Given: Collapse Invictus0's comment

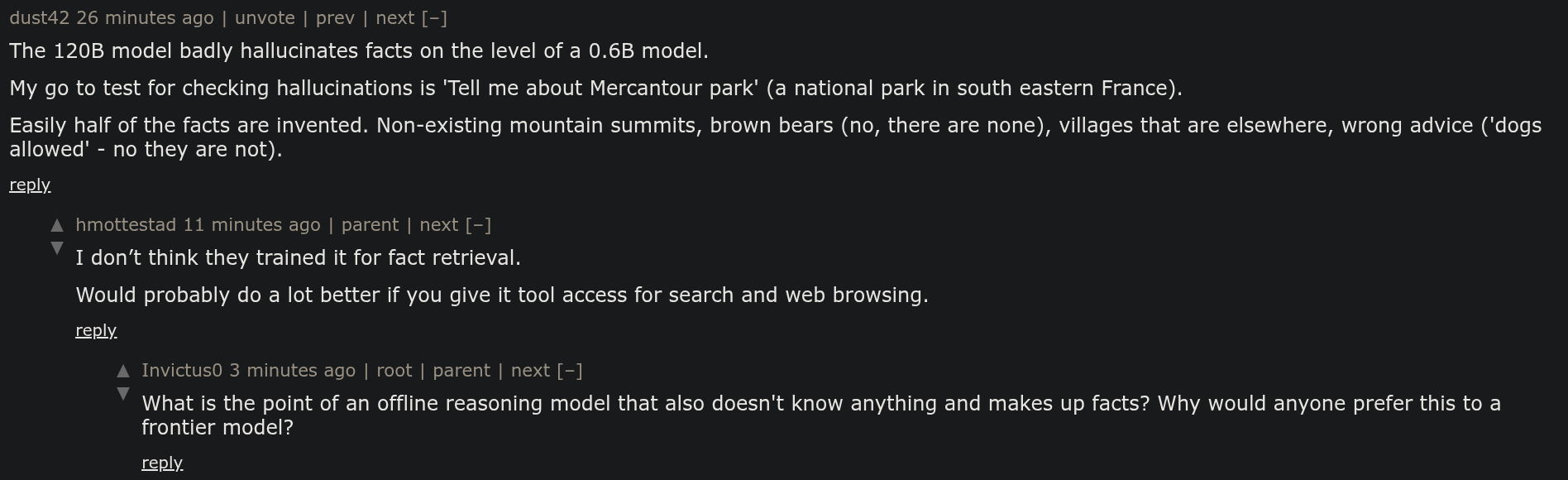Looking at the screenshot, I should (570, 371).
